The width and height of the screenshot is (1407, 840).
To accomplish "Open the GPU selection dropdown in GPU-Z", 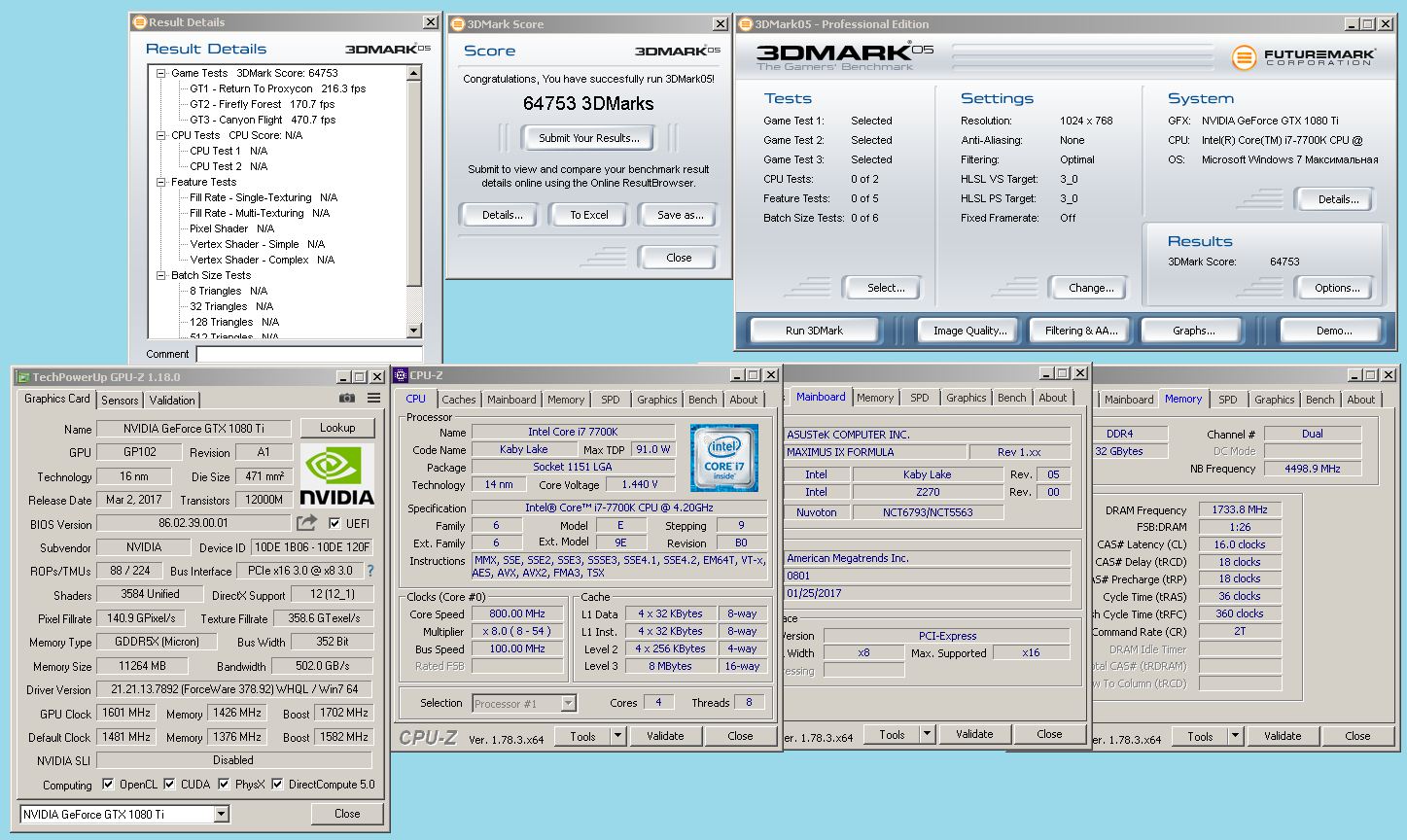I will pos(222,814).
